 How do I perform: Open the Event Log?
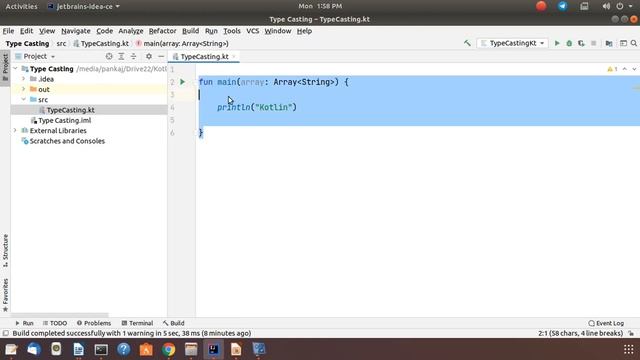(x=606, y=323)
